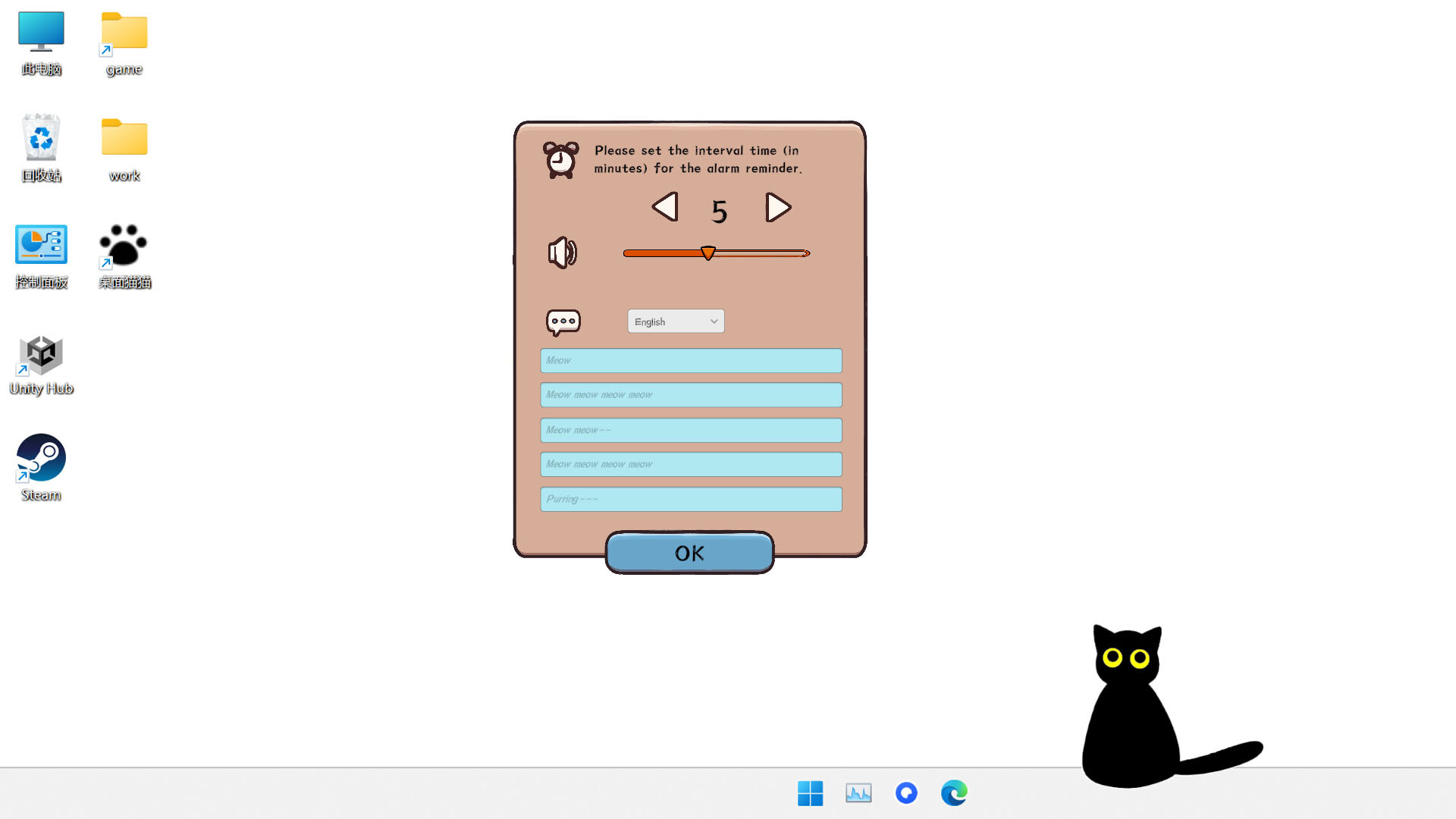This screenshot has height=819, width=1456.
Task: Click the OK confirmation button
Action: coord(689,553)
